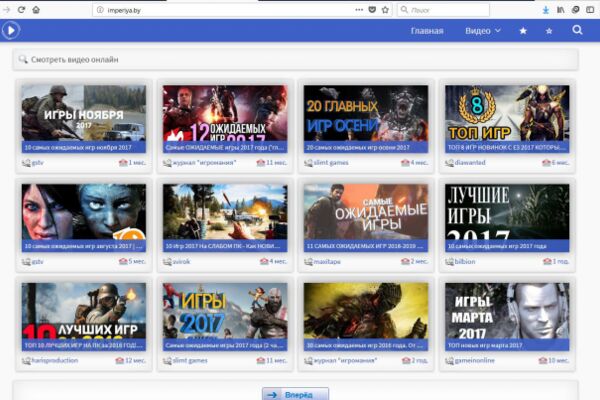This screenshot has height=400, width=600.
Task: Click author gstv under ИГРЫ НОЯБРЯ
Action: point(38,163)
